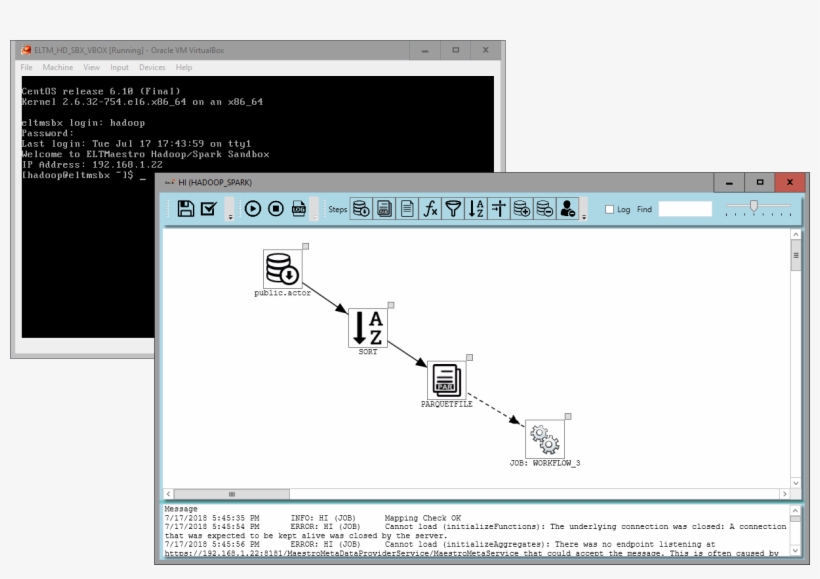Click the Find input field
Viewport: 820px width, 579px height.
(685, 209)
